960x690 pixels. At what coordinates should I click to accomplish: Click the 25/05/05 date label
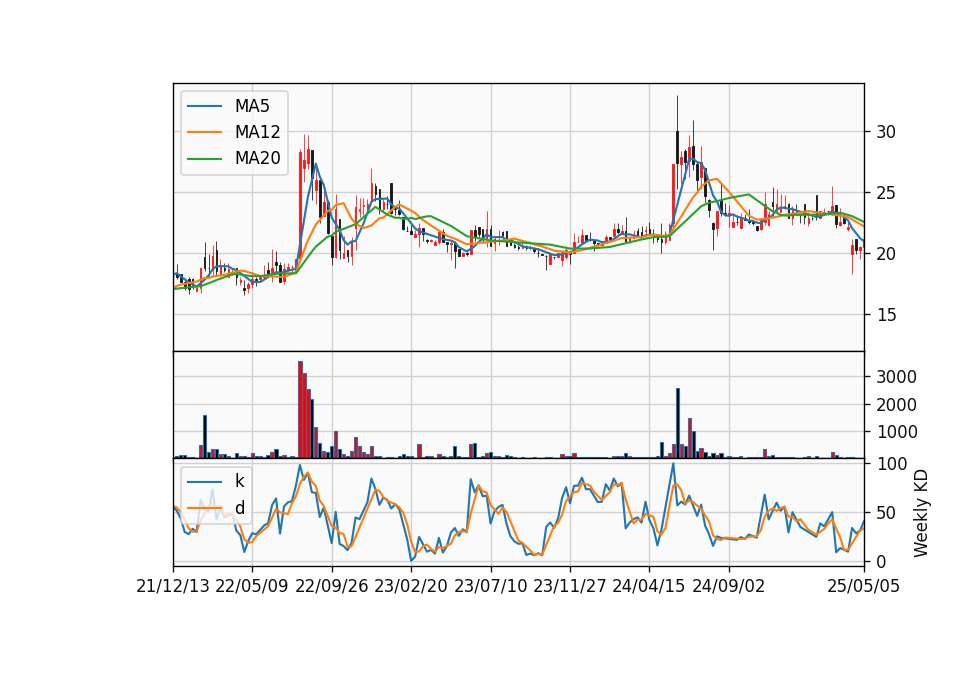tap(864, 586)
